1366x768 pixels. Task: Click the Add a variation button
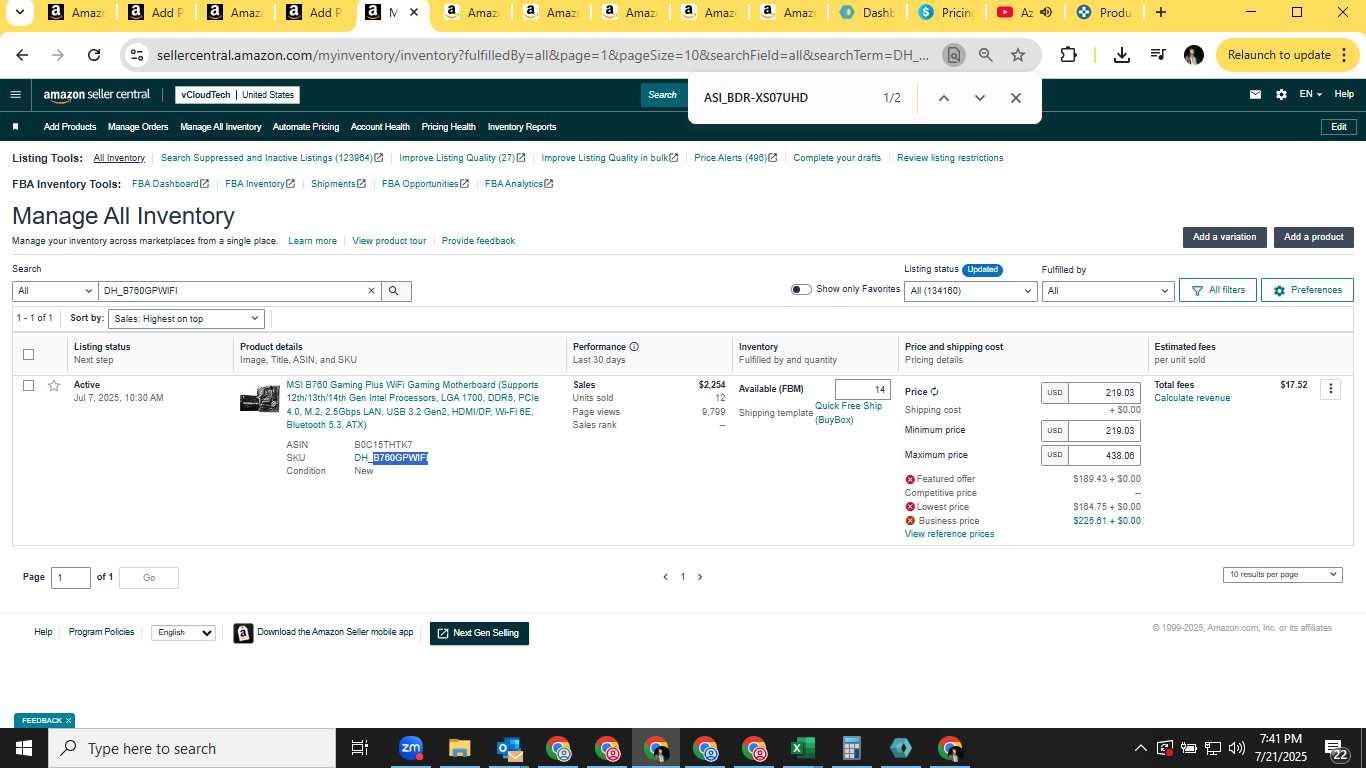coord(1224,237)
